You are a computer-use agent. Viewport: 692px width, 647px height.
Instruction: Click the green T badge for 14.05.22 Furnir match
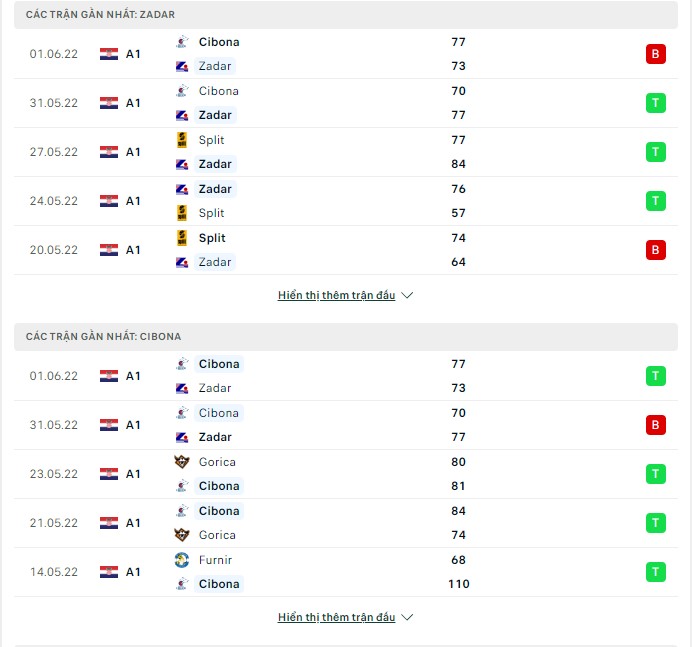(655, 572)
